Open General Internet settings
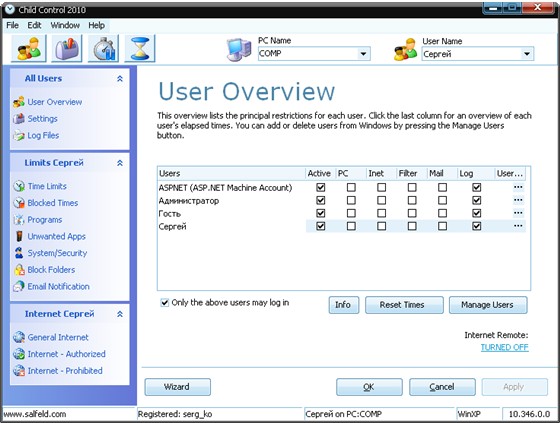 (x=58, y=337)
